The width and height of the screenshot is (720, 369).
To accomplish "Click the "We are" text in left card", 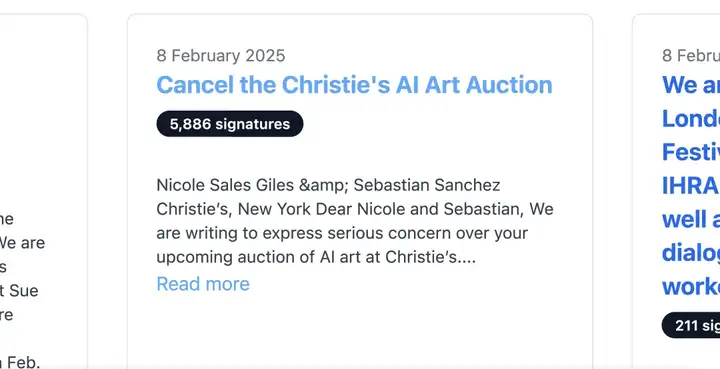I will click(22, 243).
